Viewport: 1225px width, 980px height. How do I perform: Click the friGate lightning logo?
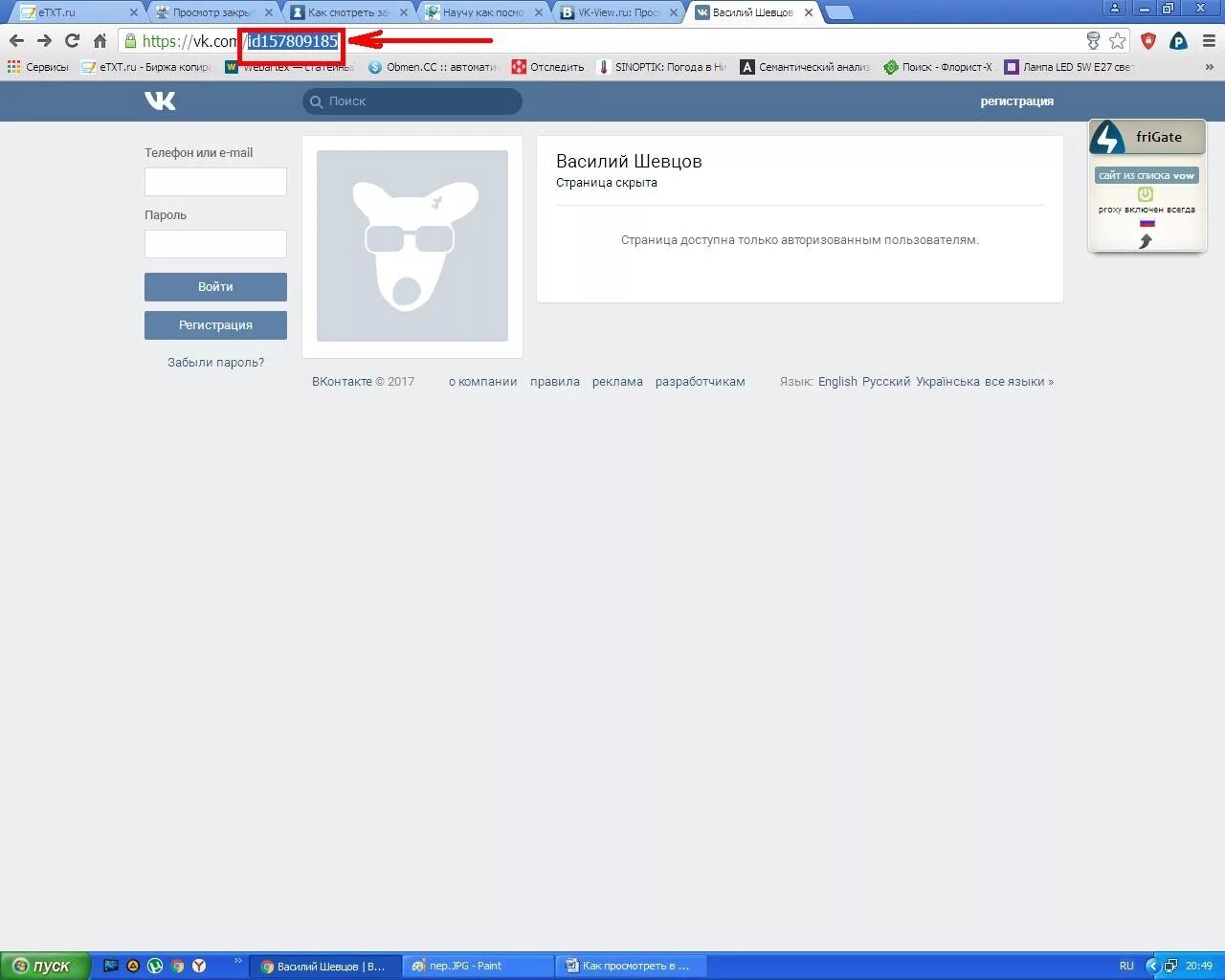pyautogui.click(x=1108, y=137)
